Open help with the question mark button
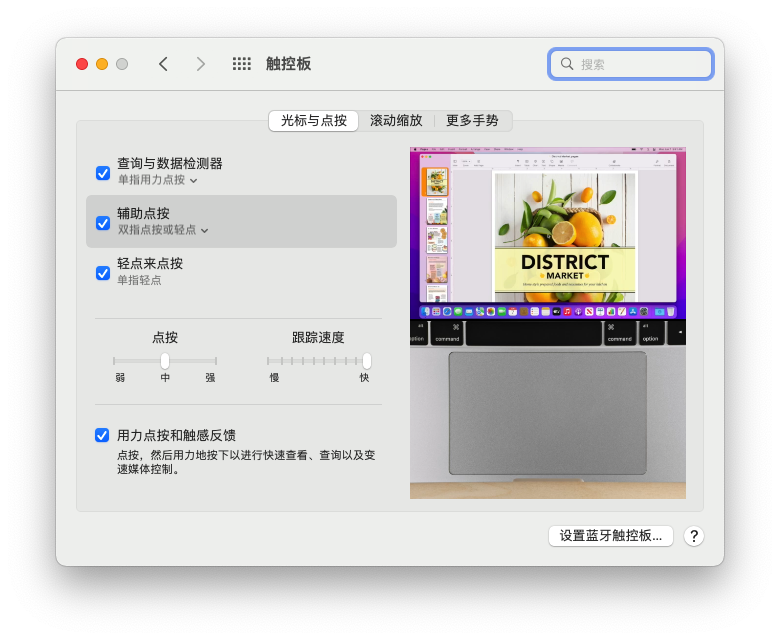The height and width of the screenshot is (640, 780). point(694,536)
